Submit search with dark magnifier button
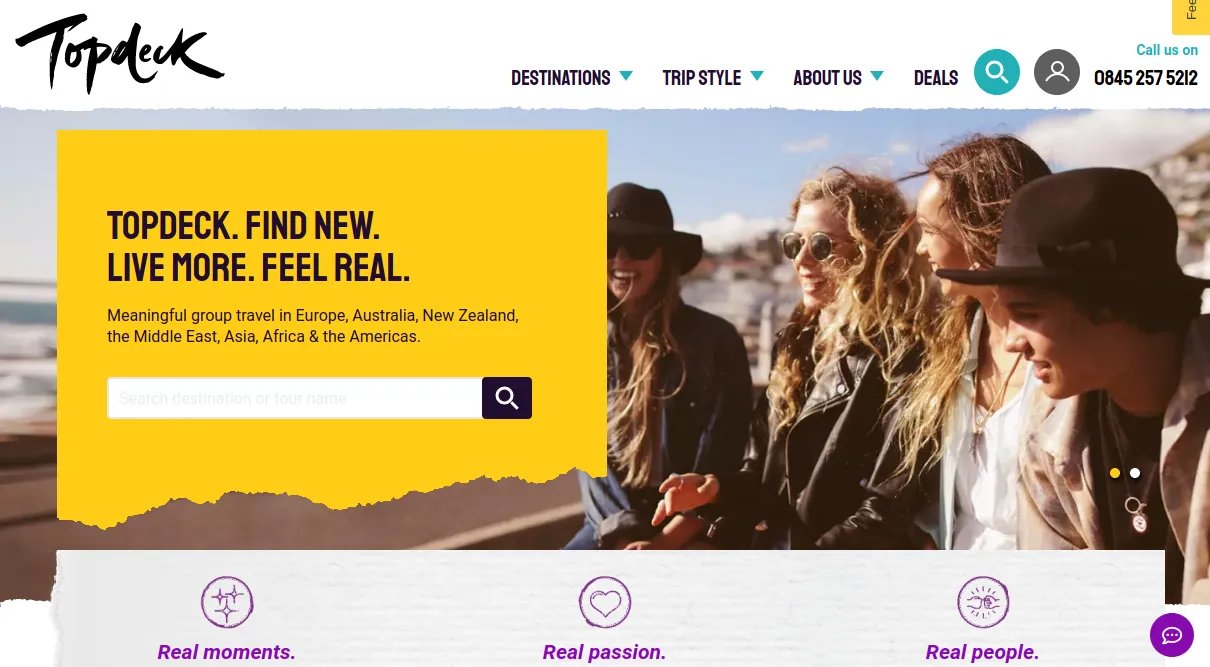Viewport: 1210px width, 667px height. pos(507,398)
